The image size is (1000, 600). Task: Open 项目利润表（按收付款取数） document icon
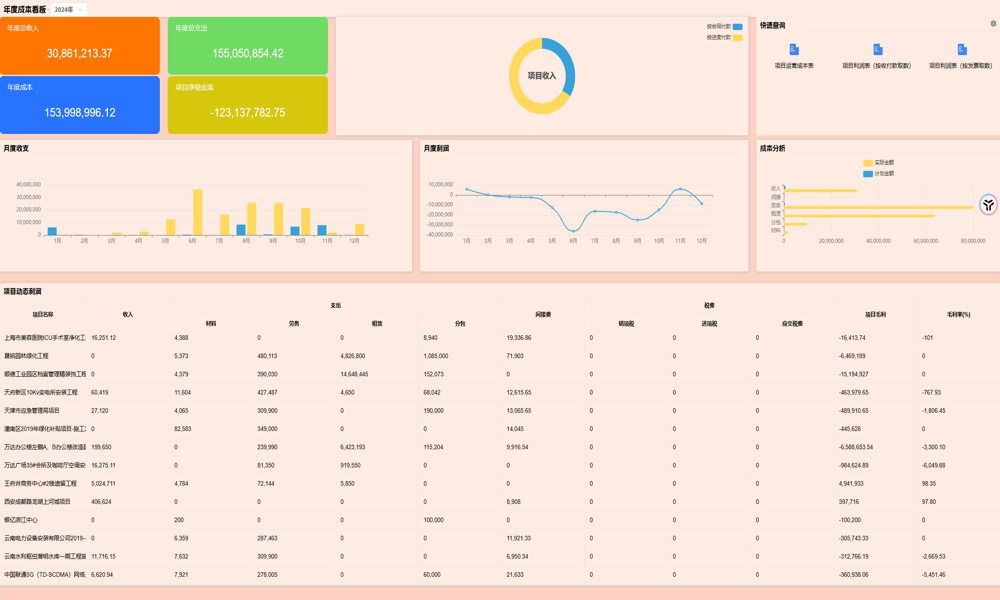pos(877,50)
